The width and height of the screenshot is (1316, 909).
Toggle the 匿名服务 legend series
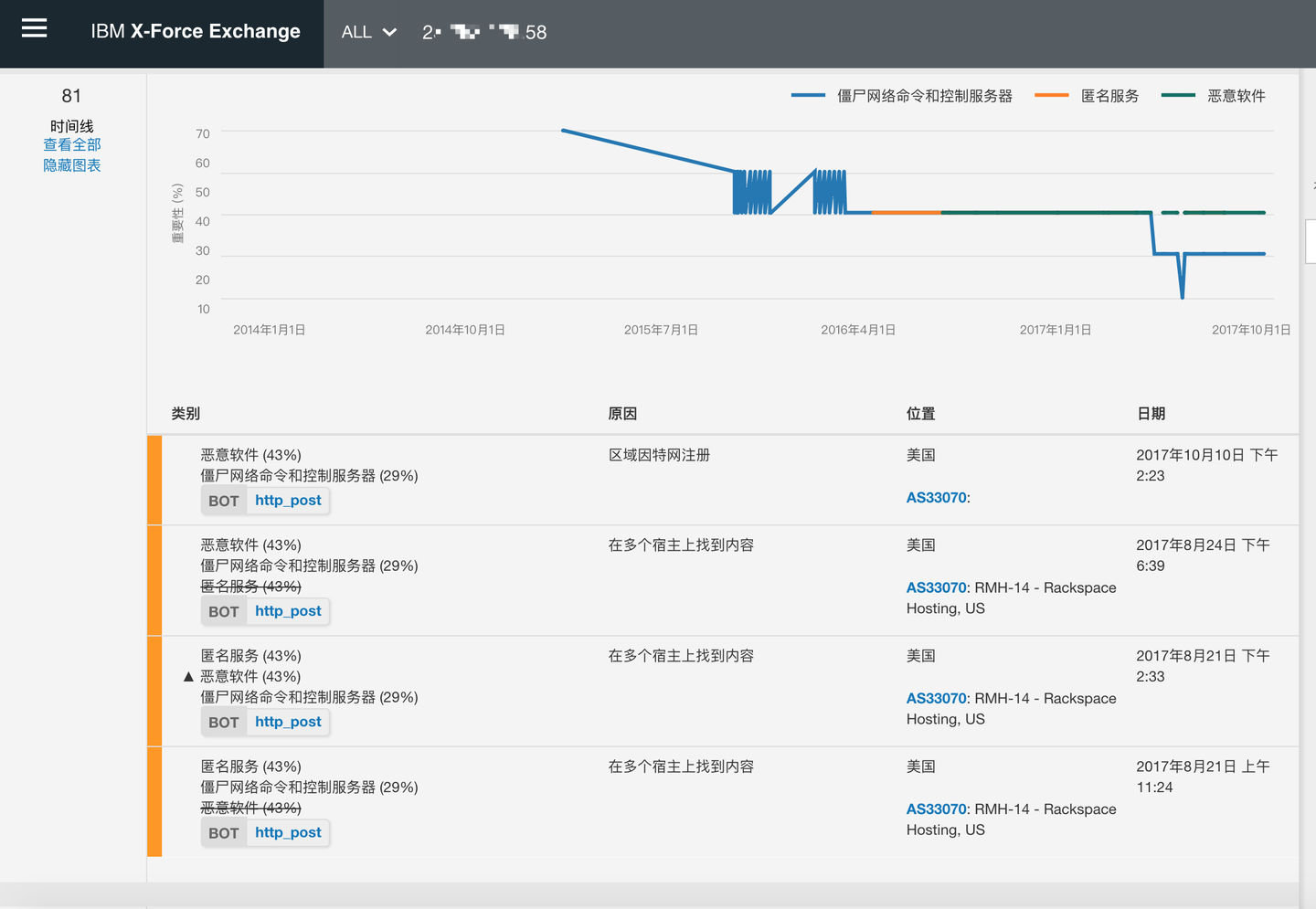coord(1109,96)
